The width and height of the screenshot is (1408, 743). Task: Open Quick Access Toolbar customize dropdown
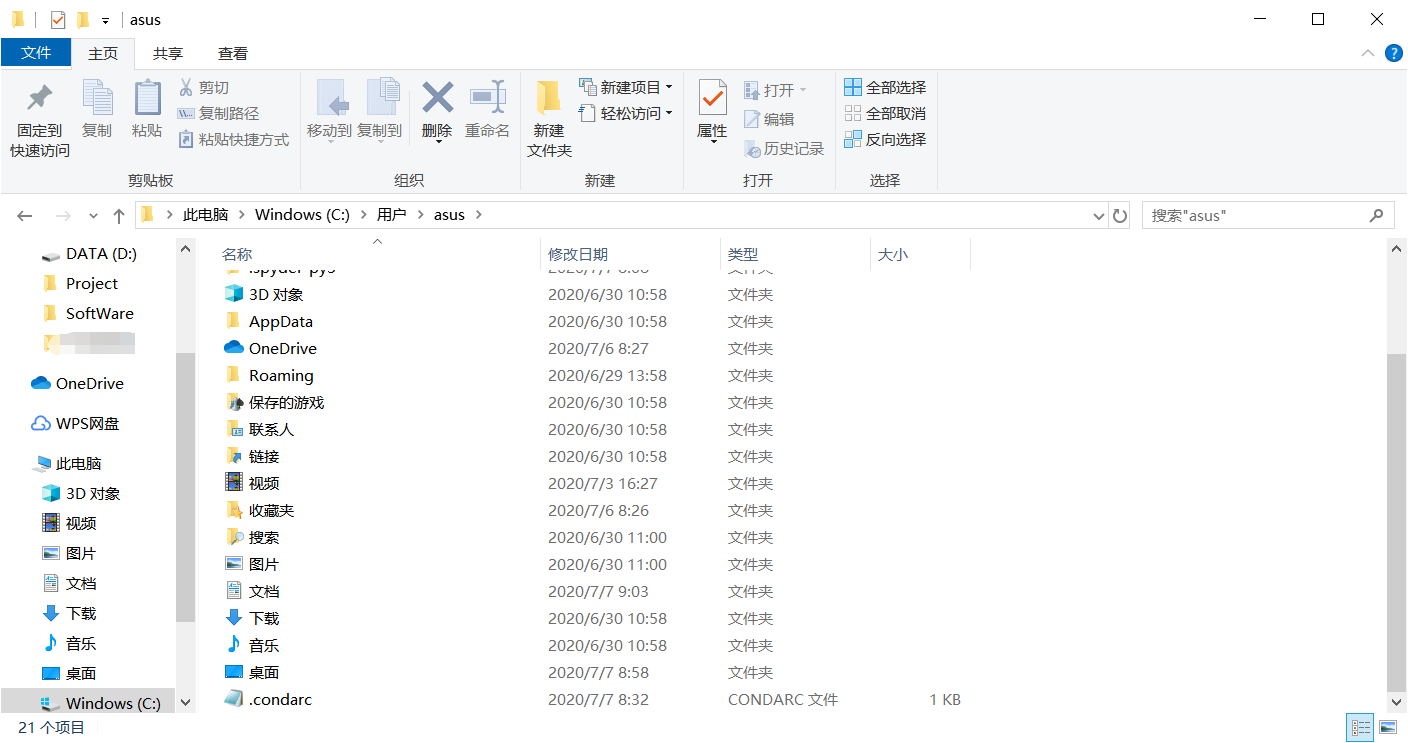pyautogui.click(x=105, y=21)
